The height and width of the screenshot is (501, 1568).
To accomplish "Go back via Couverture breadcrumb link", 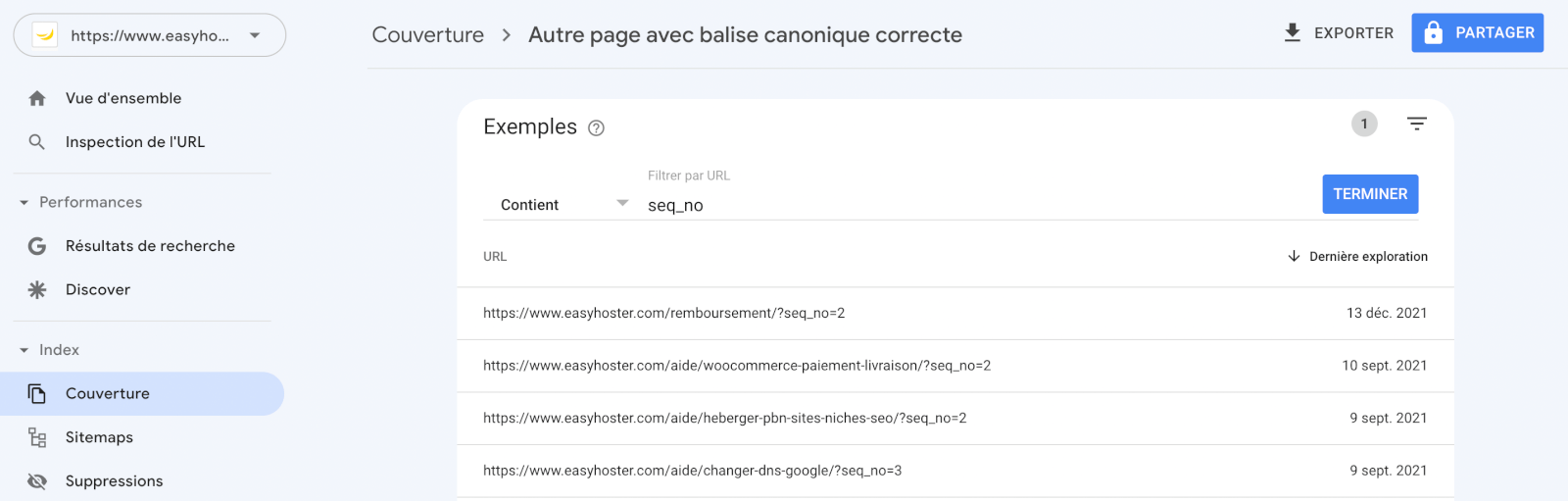I will (428, 35).
